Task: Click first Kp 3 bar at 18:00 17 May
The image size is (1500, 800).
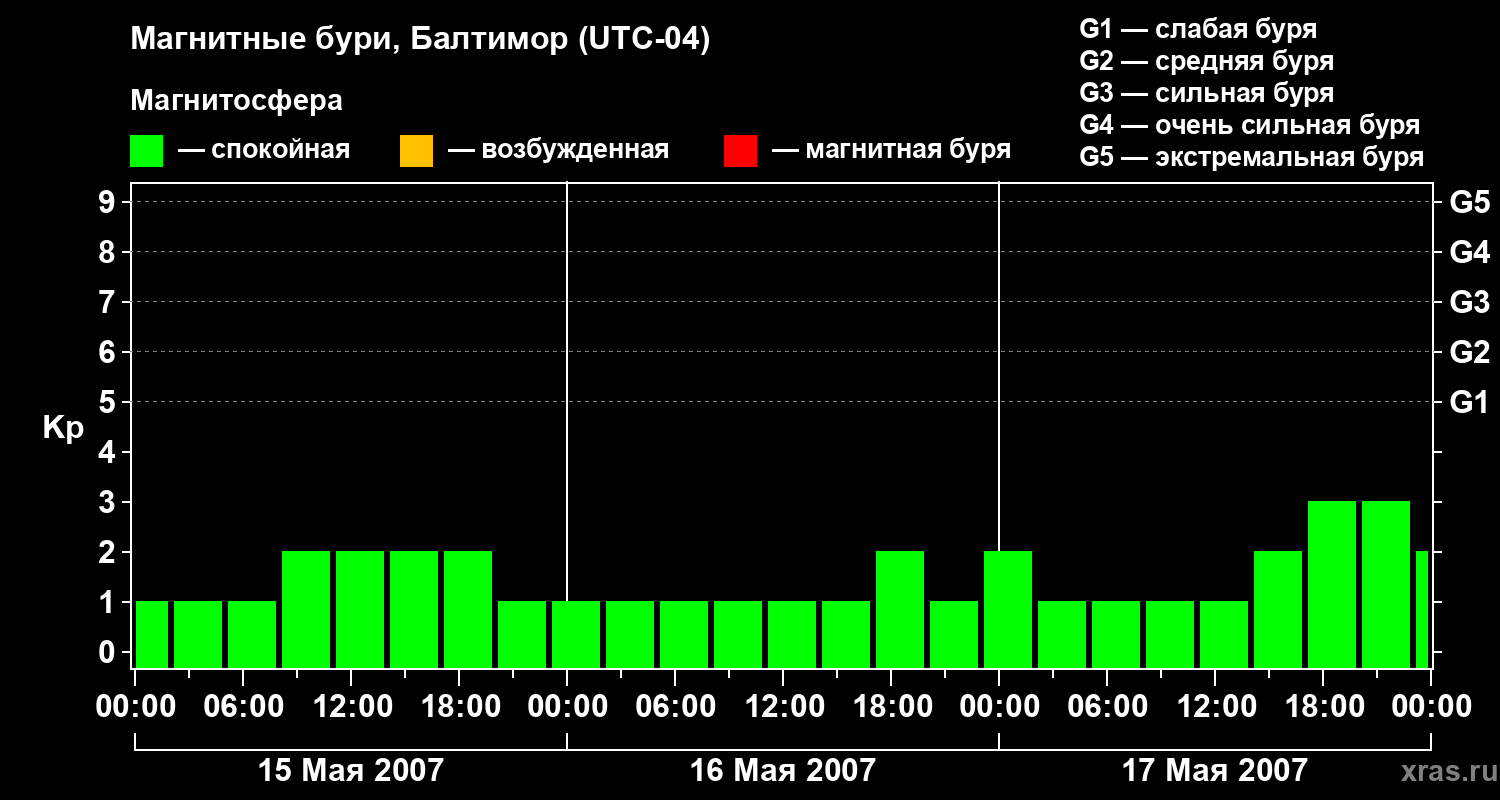Action: point(1332,584)
